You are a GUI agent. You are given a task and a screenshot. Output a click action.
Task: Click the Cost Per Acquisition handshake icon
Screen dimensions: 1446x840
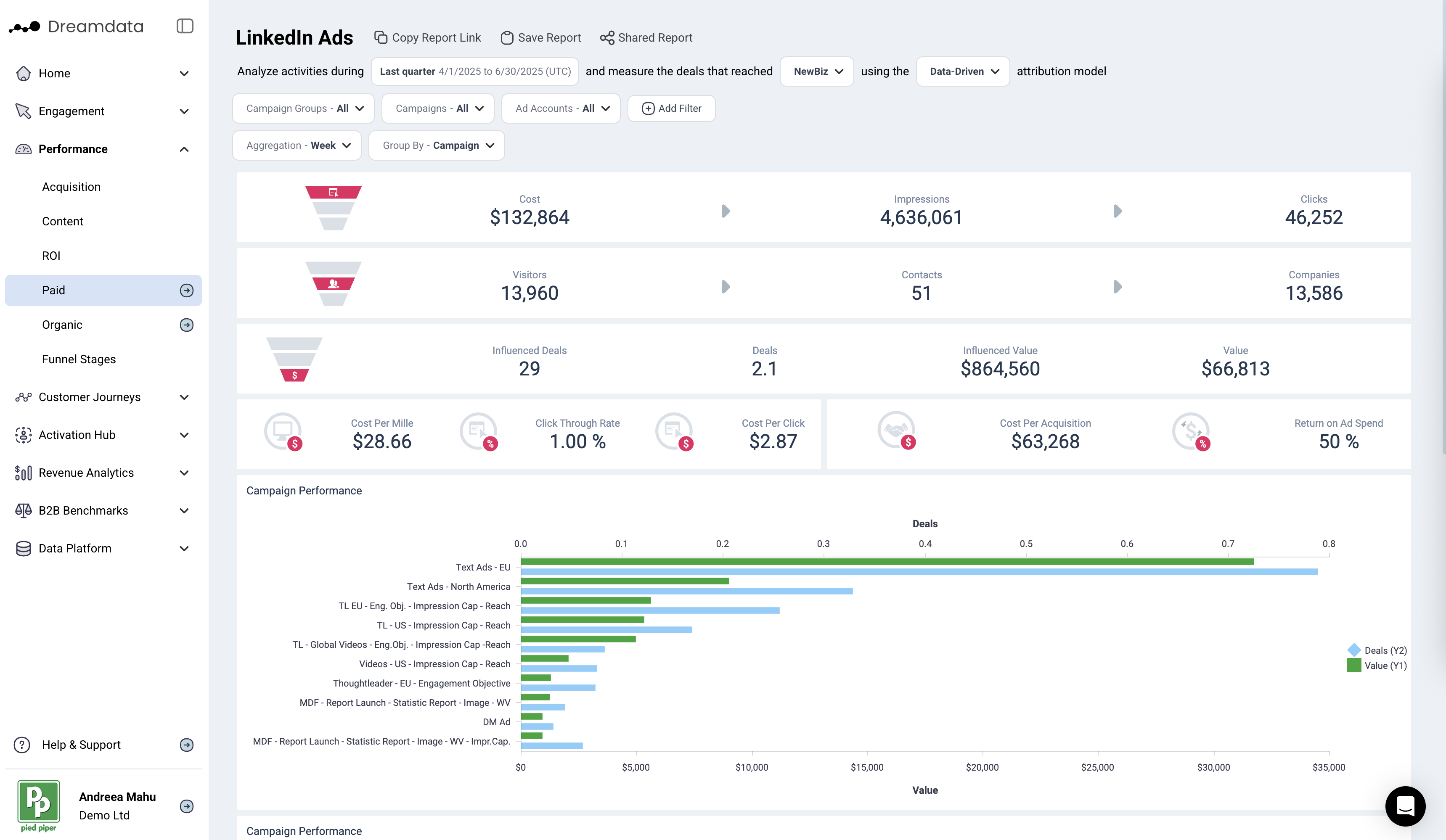click(x=897, y=431)
